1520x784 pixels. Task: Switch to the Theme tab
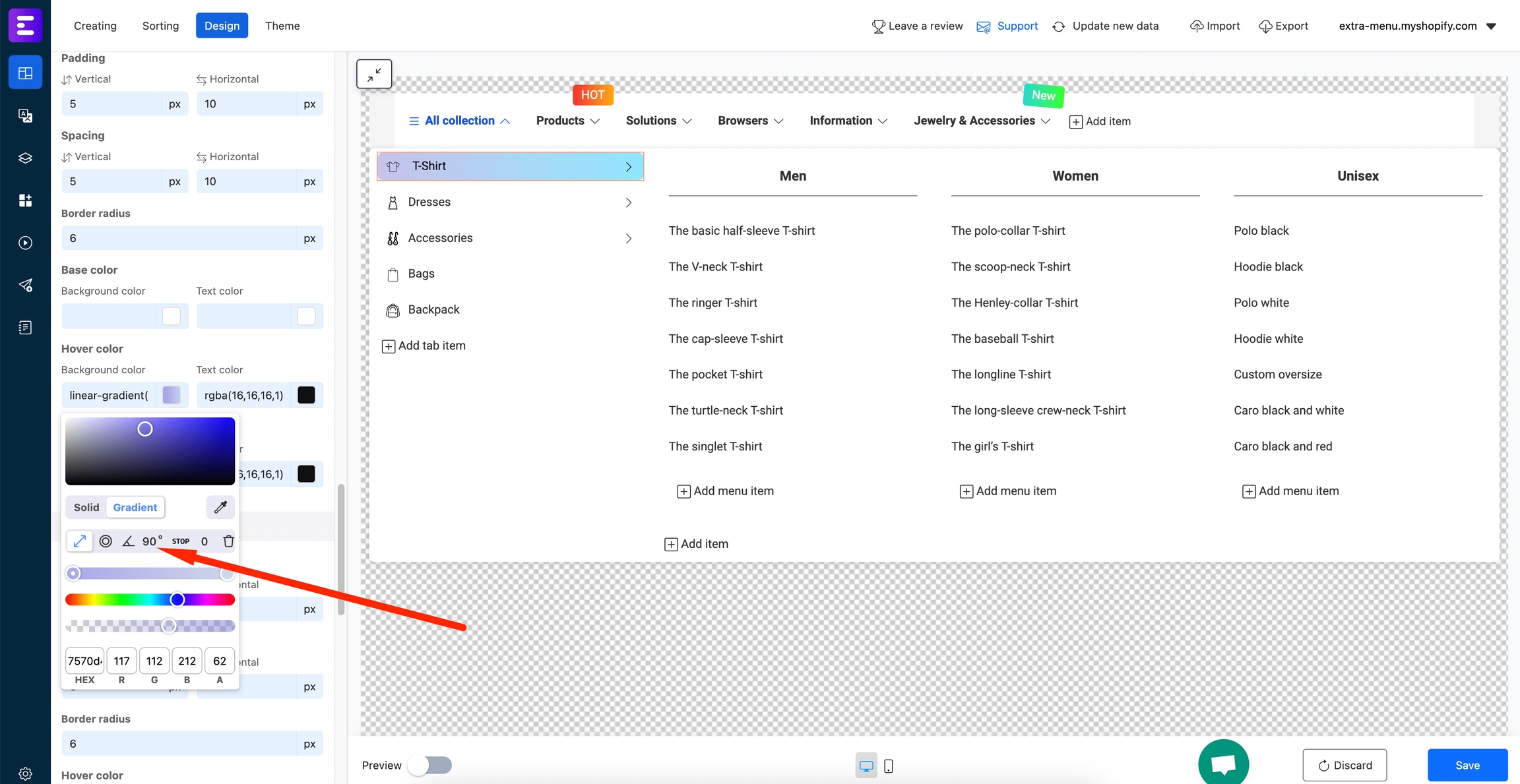point(282,26)
